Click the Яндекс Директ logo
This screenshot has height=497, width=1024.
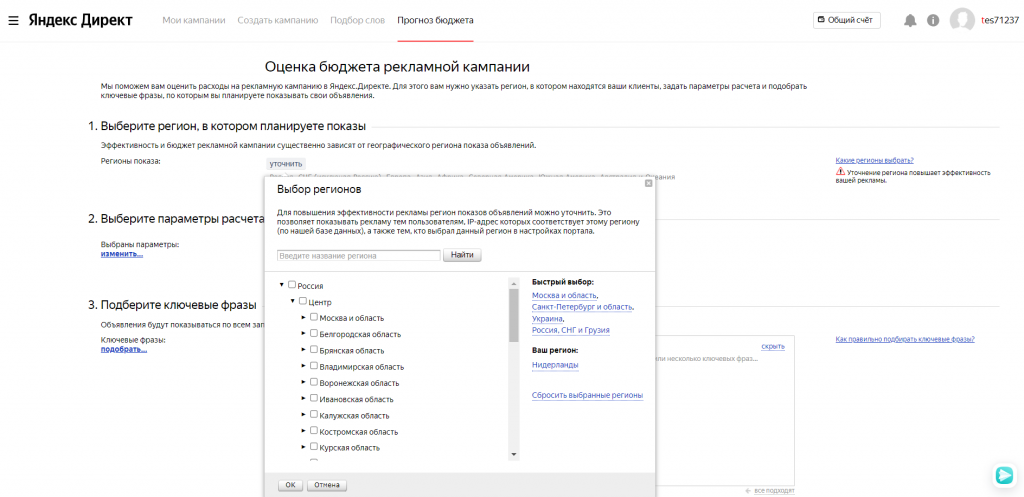[80, 20]
